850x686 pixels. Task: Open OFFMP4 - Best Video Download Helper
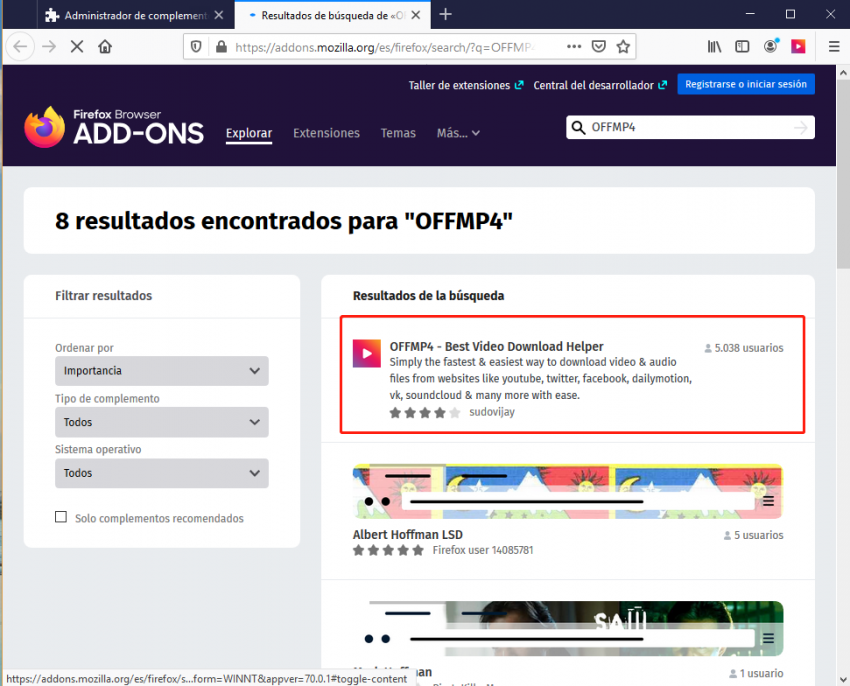[x=496, y=347]
